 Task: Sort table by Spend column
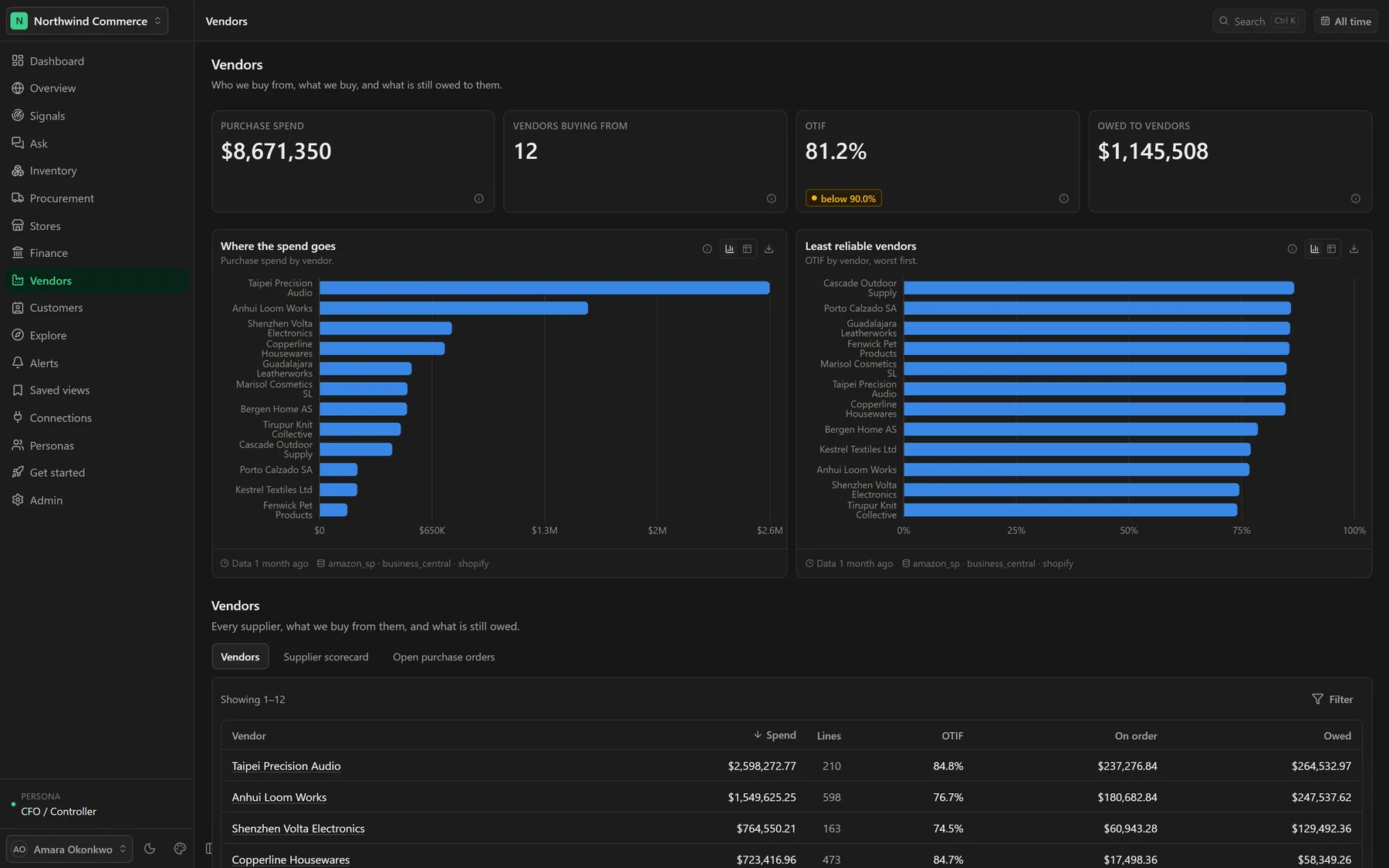coord(775,735)
